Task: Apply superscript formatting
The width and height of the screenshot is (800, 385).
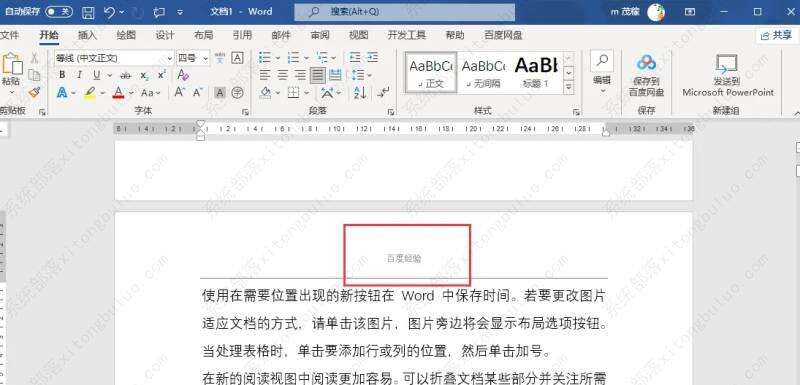Action: [x=161, y=75]
